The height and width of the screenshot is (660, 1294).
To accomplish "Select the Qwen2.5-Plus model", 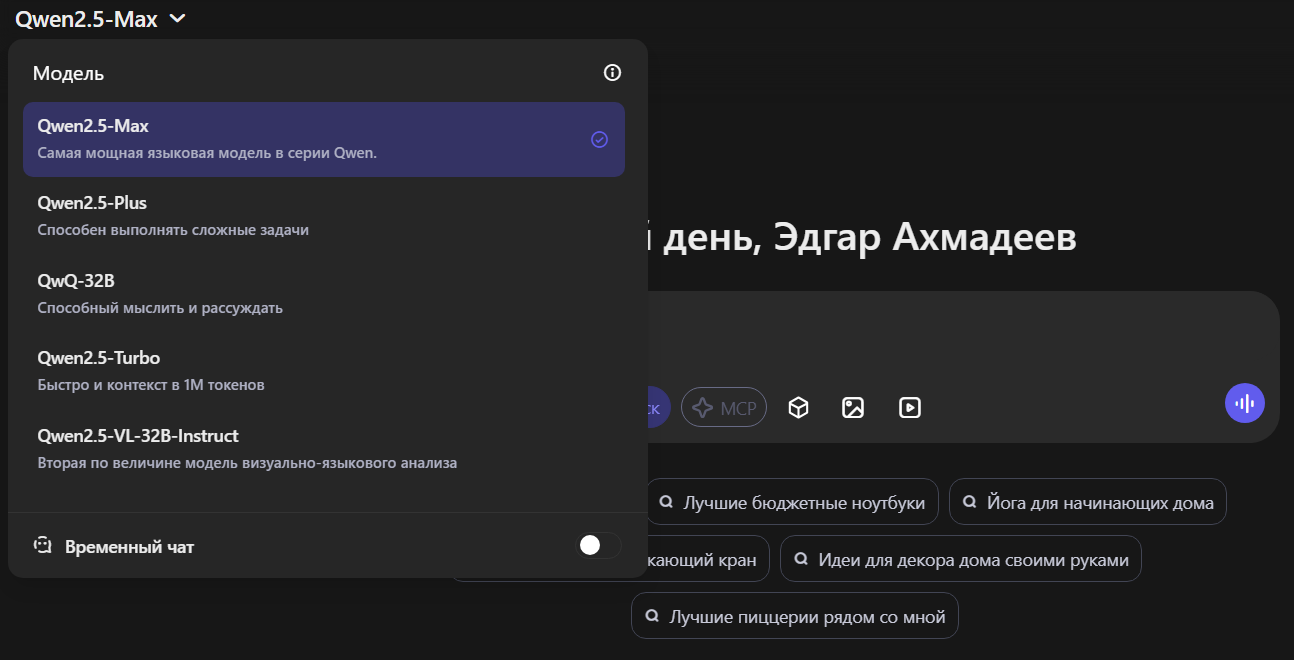I will coord(324,216).
